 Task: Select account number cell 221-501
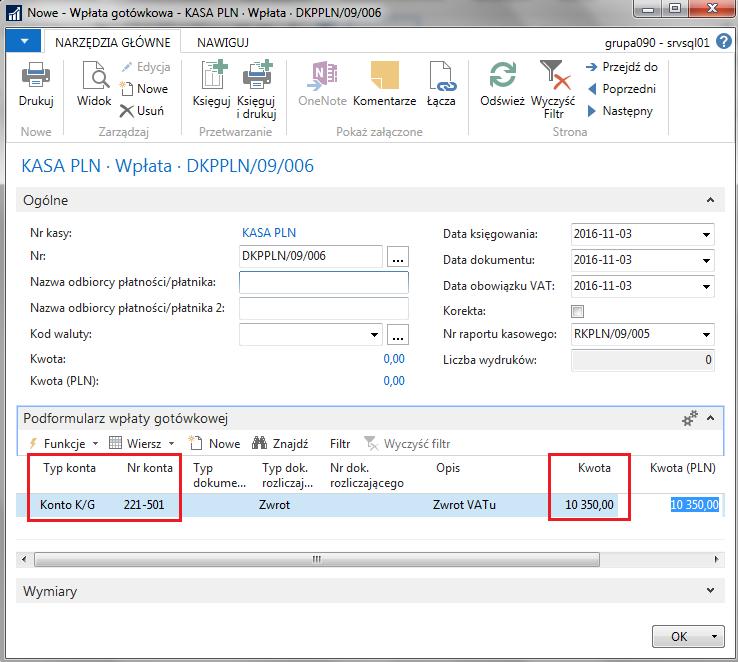[144, 505]
